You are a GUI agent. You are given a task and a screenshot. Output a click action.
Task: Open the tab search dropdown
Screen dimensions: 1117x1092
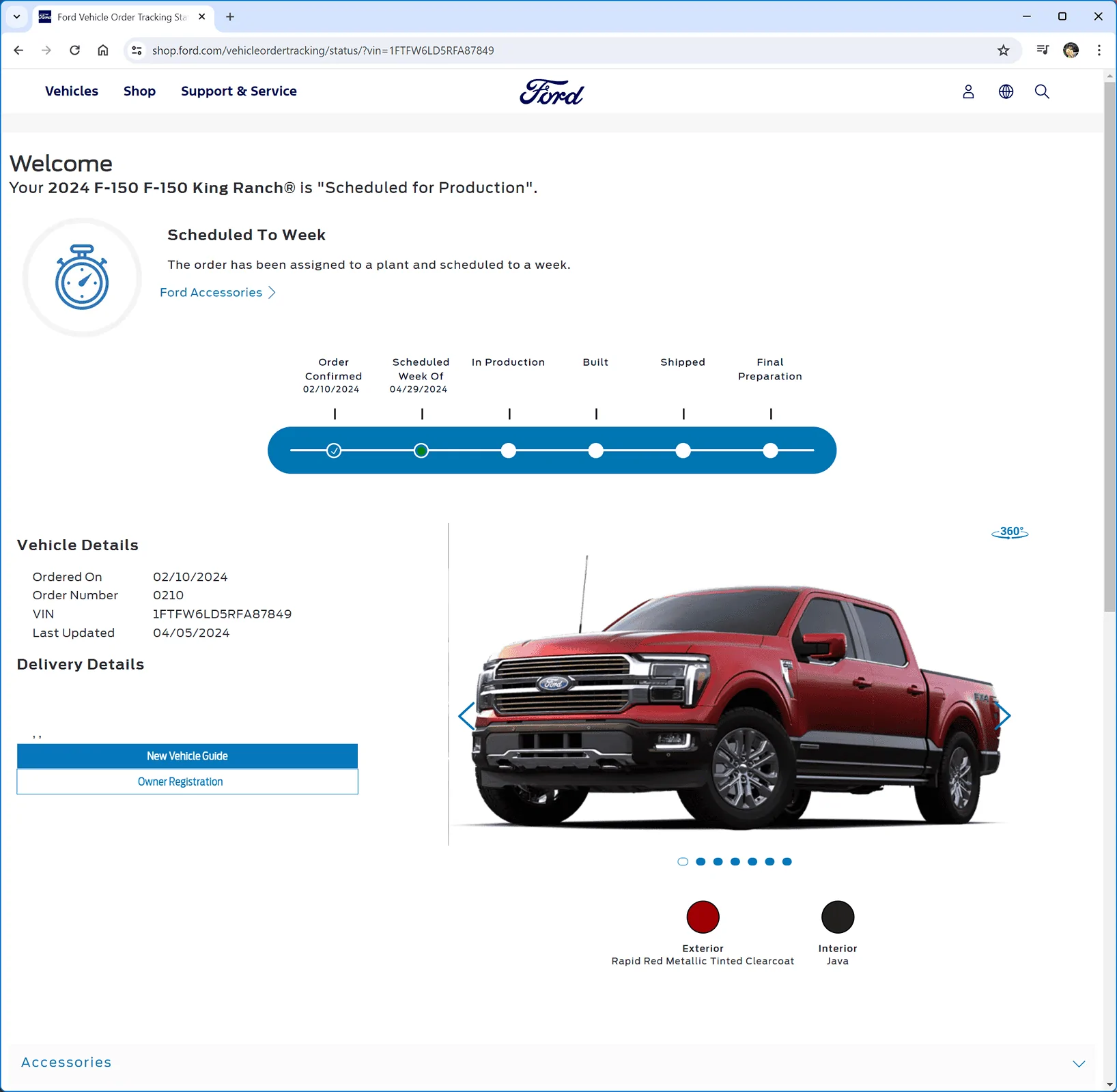click(16, 17)
